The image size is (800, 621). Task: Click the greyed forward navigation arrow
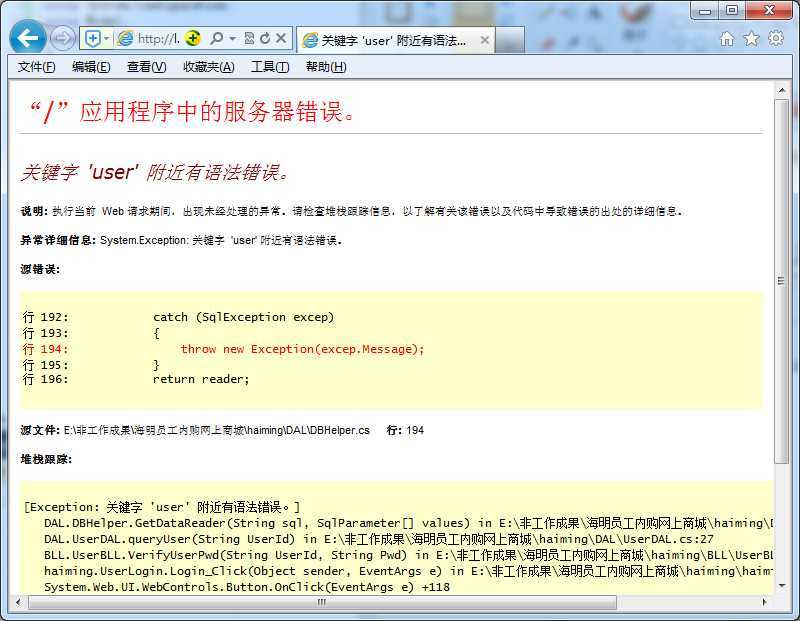[62, 38]
